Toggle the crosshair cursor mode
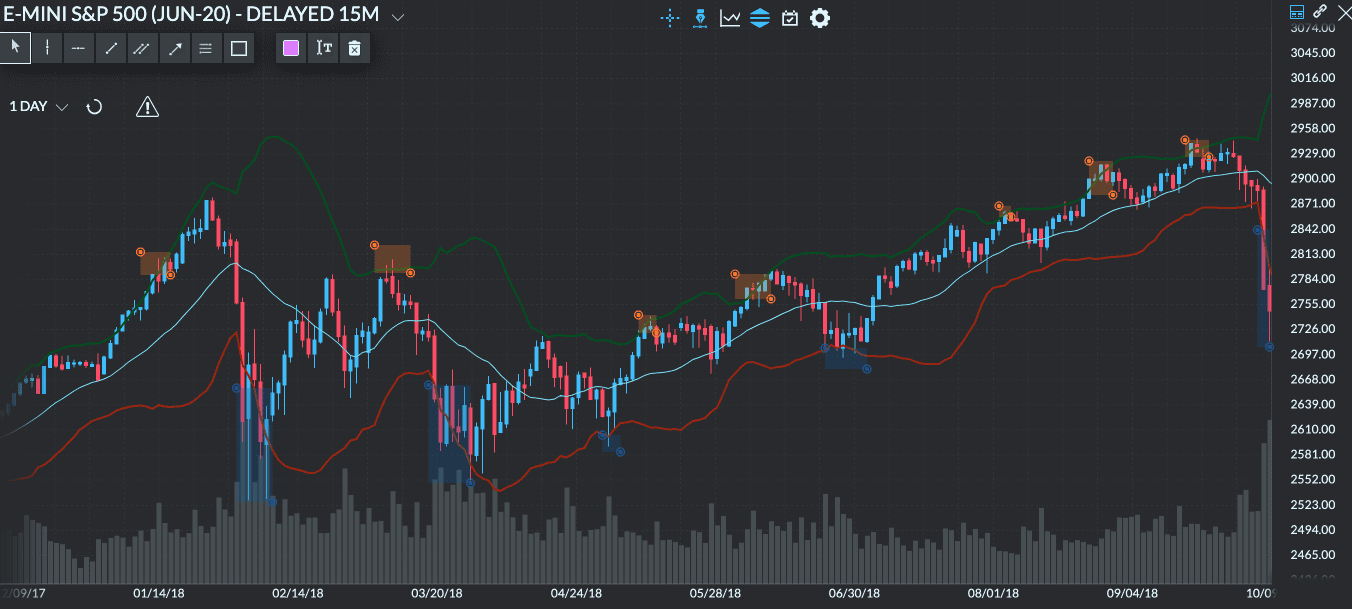The height and width of the screenshot is (609, 1352). (x=670, y=17)
